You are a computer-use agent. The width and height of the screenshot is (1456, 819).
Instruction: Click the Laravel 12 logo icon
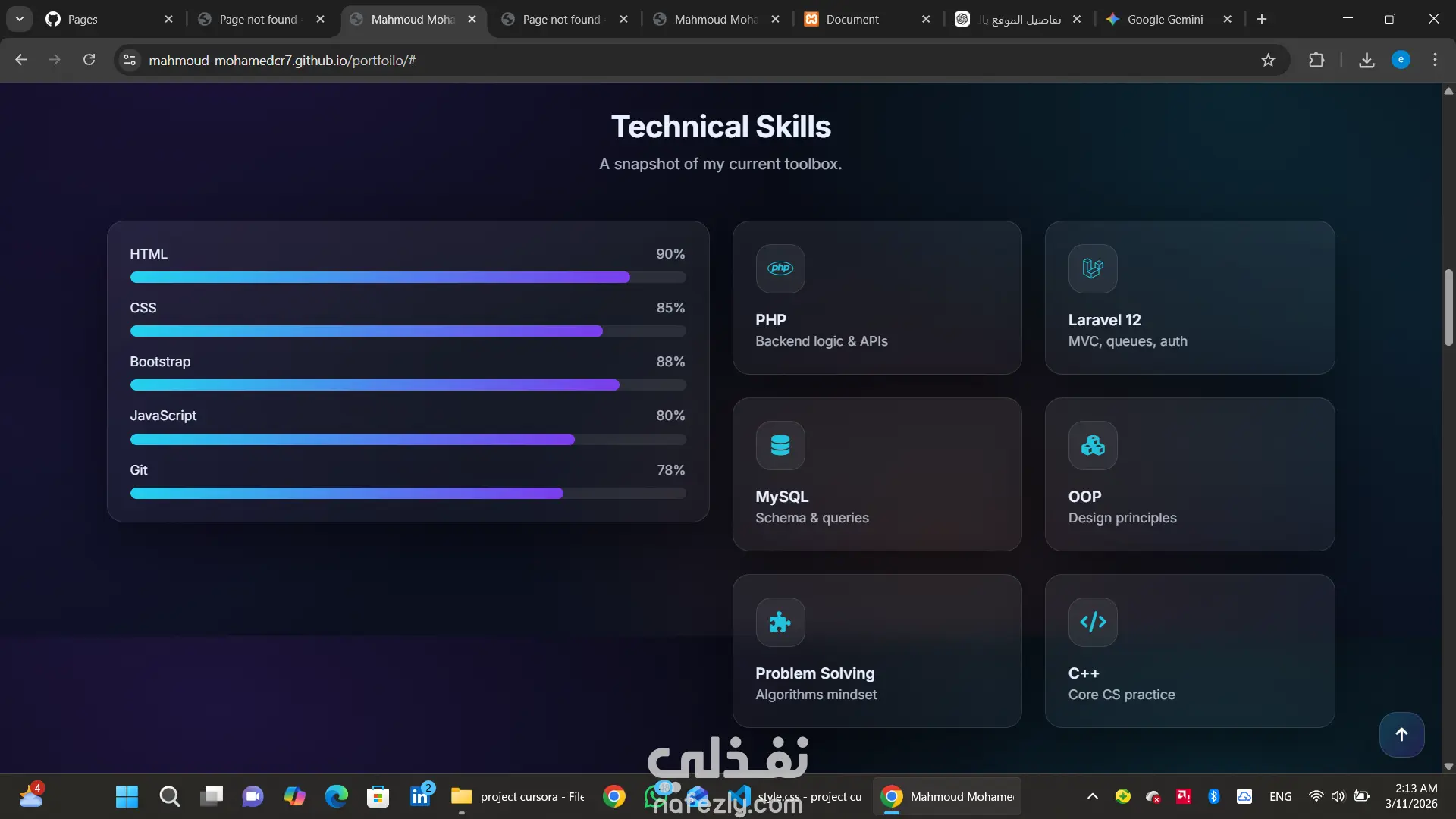1092,268
